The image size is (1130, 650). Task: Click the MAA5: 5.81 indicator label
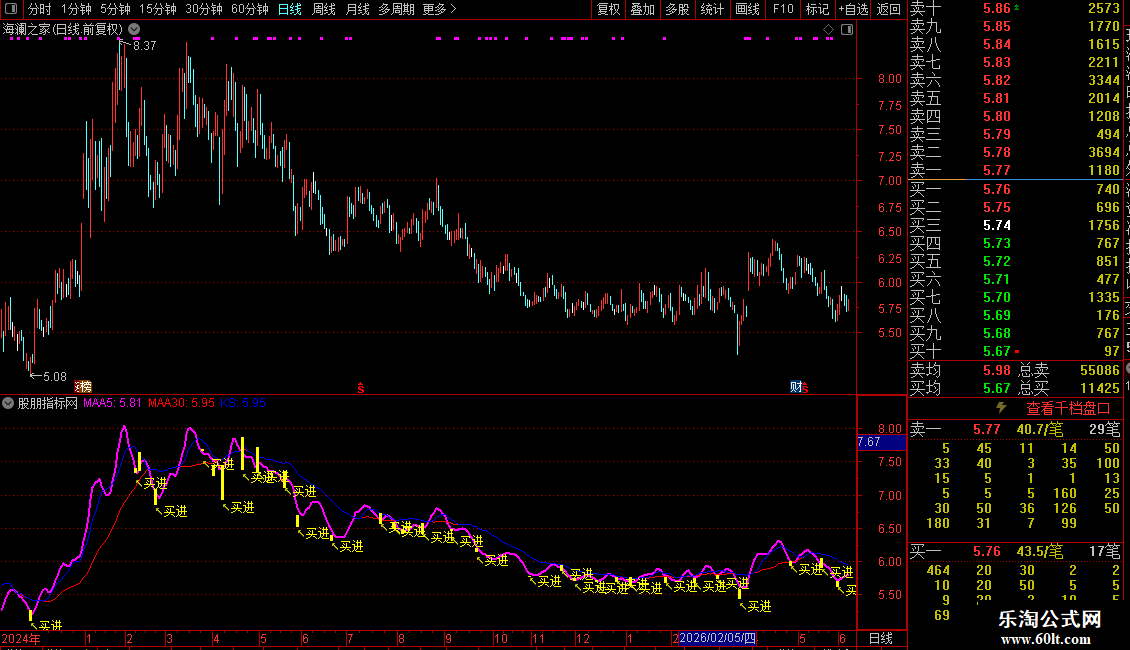tap(112, 403)
